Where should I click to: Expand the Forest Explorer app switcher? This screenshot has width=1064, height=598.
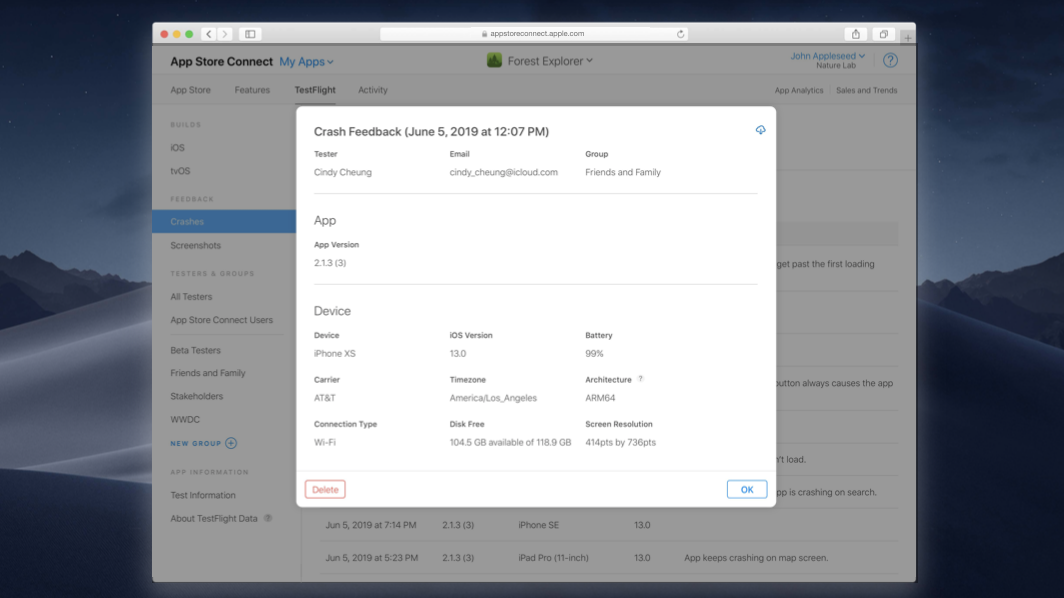(550, 61)
